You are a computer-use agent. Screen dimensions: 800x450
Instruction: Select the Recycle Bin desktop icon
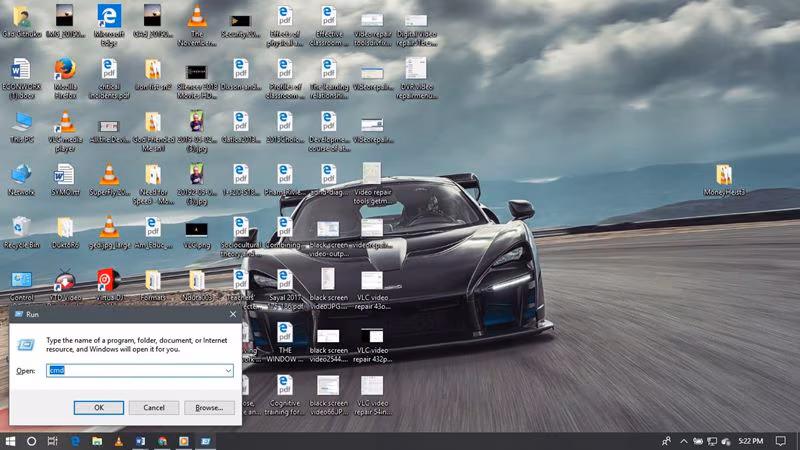21,233
